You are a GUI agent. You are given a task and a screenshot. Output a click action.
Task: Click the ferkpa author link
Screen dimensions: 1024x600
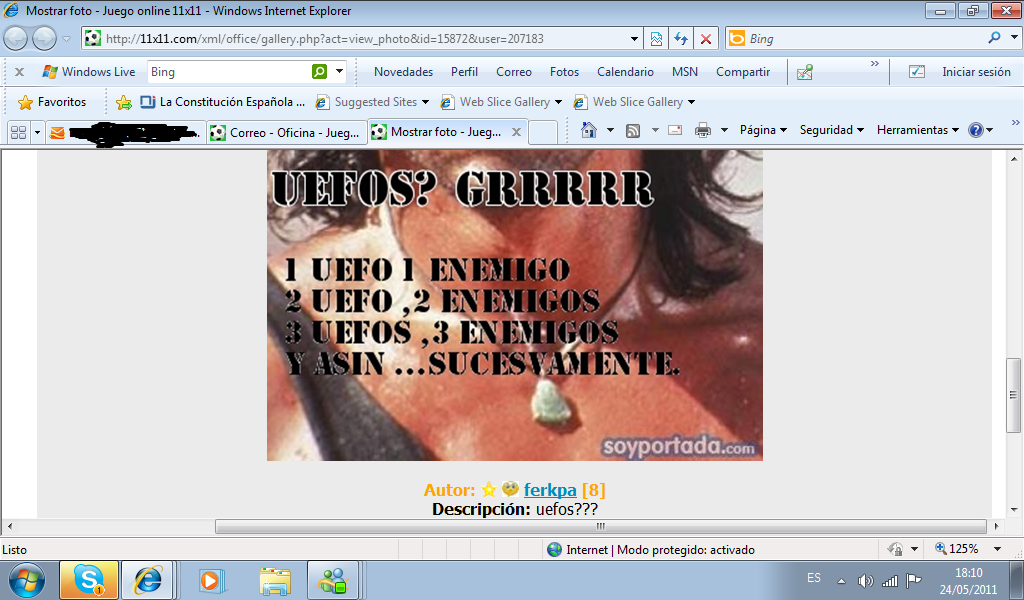[x=549, y=490]
